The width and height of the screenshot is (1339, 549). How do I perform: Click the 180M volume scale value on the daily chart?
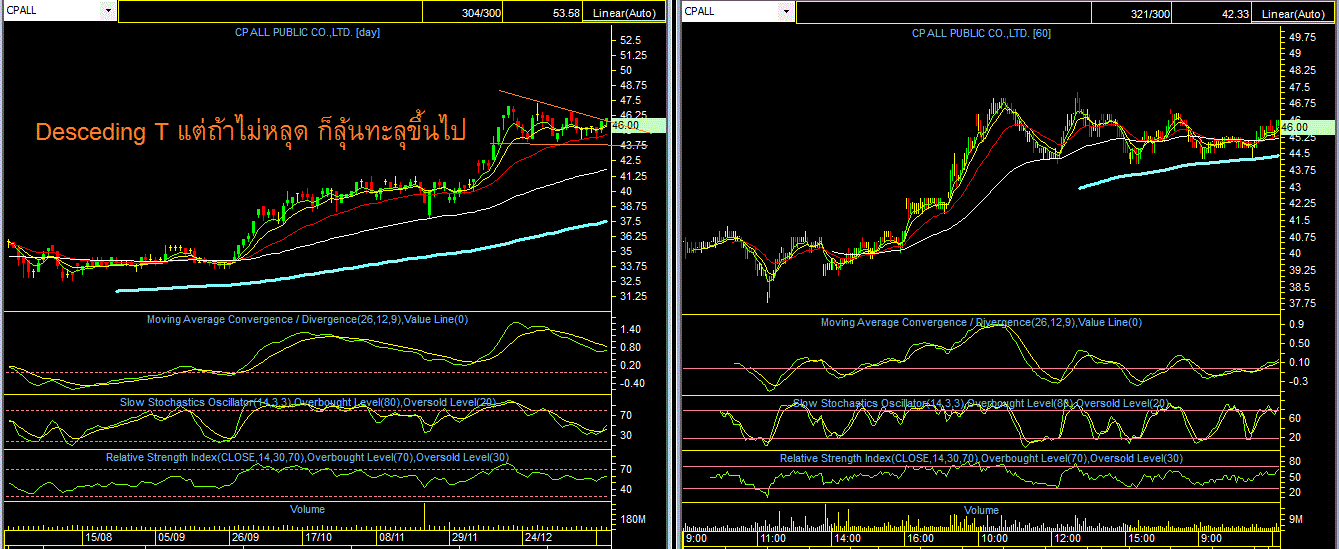[633, 520]
